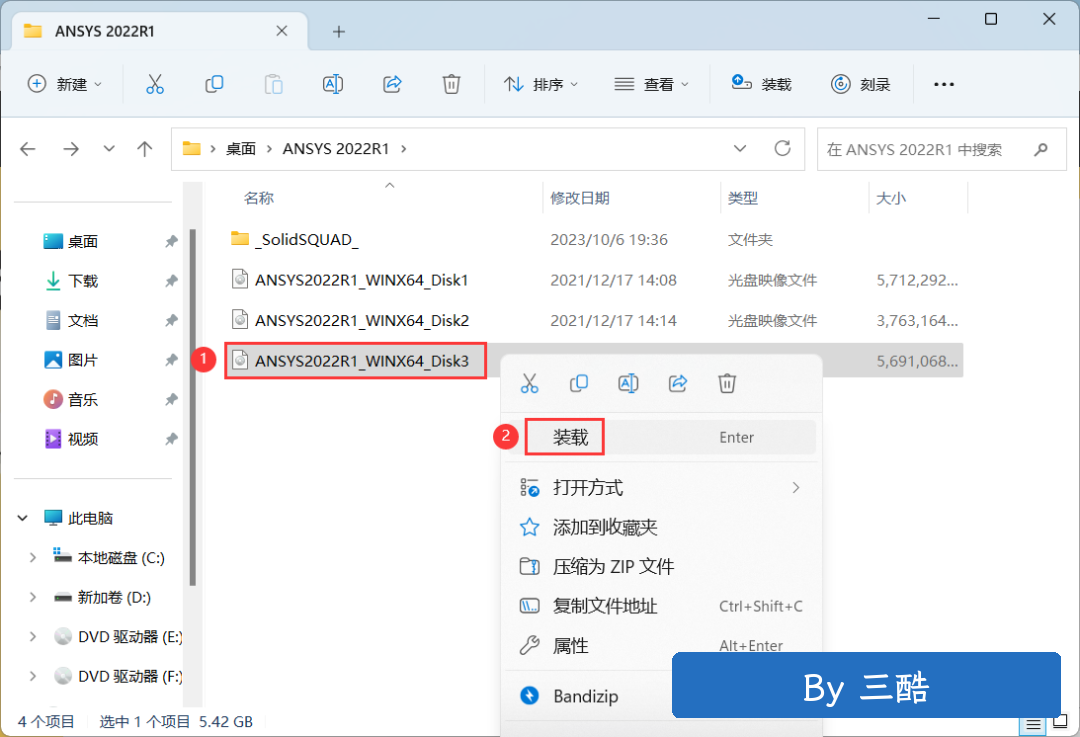Click the Copy icon in the context menu
Viewport: 1080px width, 737px height.
[579, 383]
